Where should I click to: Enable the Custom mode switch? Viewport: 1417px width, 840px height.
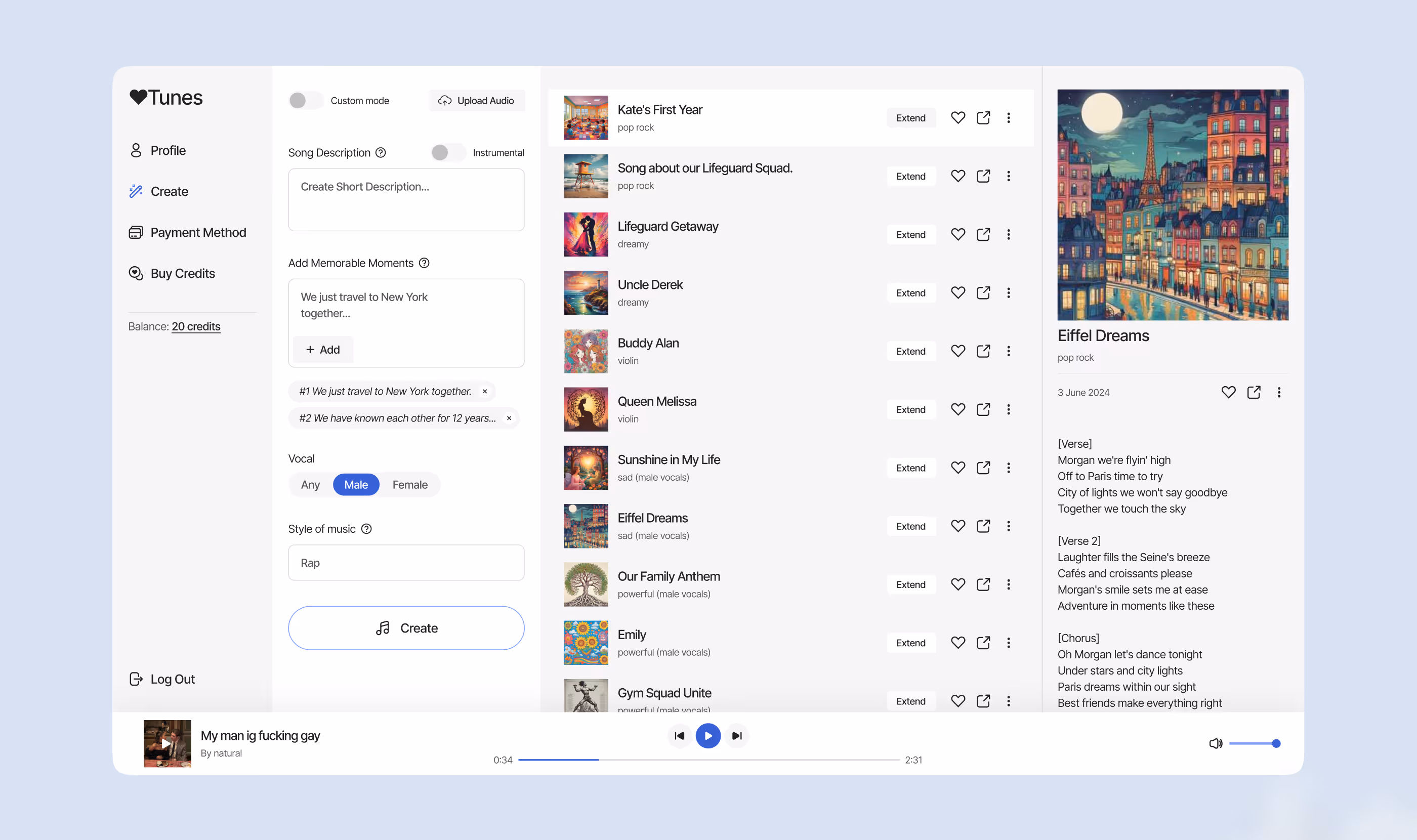click(x=305, y=101)
